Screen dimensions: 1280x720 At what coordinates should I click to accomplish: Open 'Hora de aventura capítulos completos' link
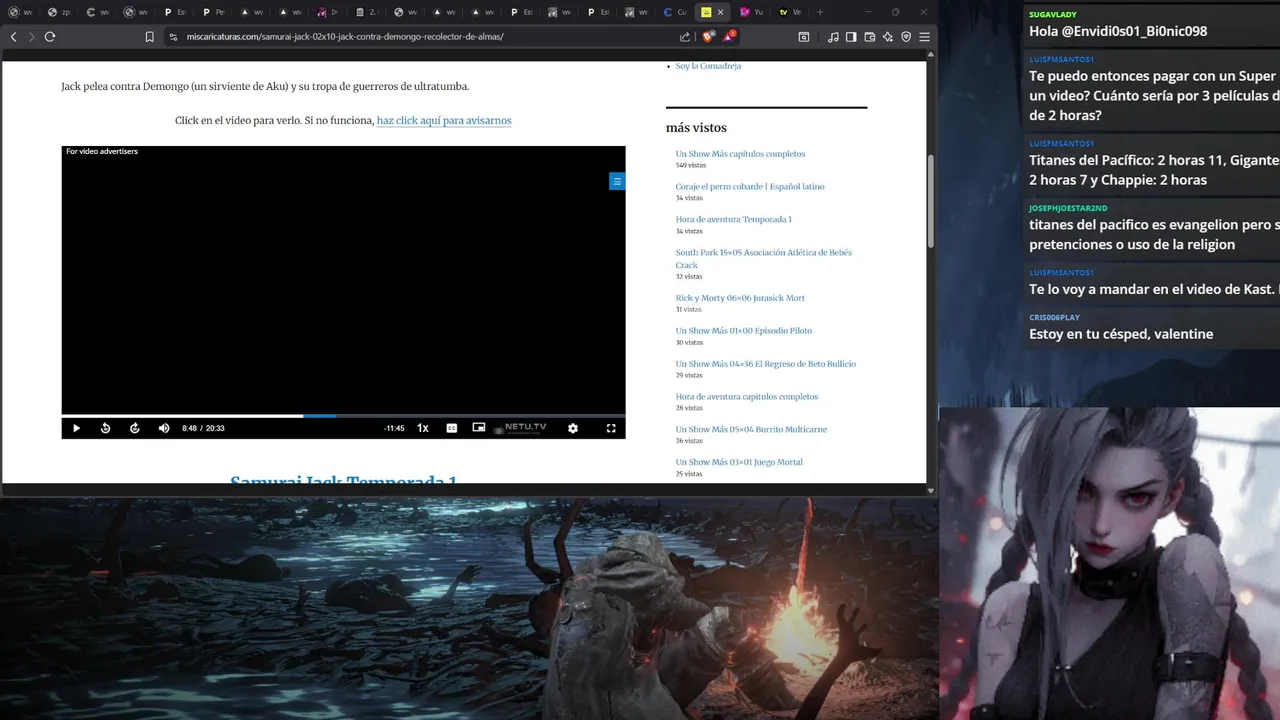tap(746, 397)
